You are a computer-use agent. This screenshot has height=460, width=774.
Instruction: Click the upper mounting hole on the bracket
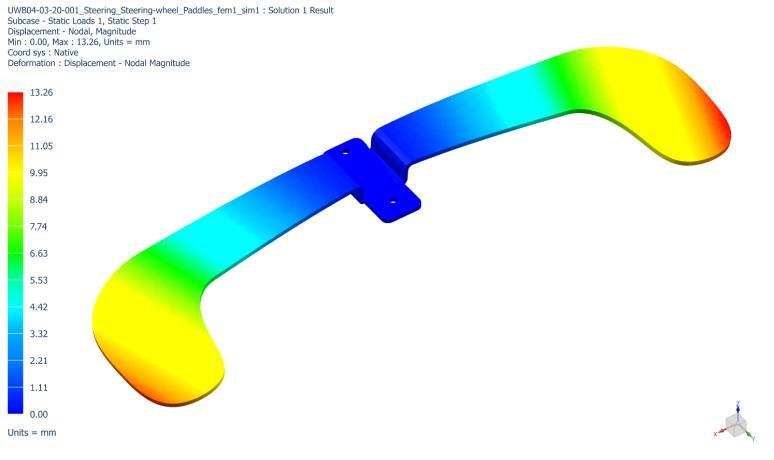click(346, 152)
